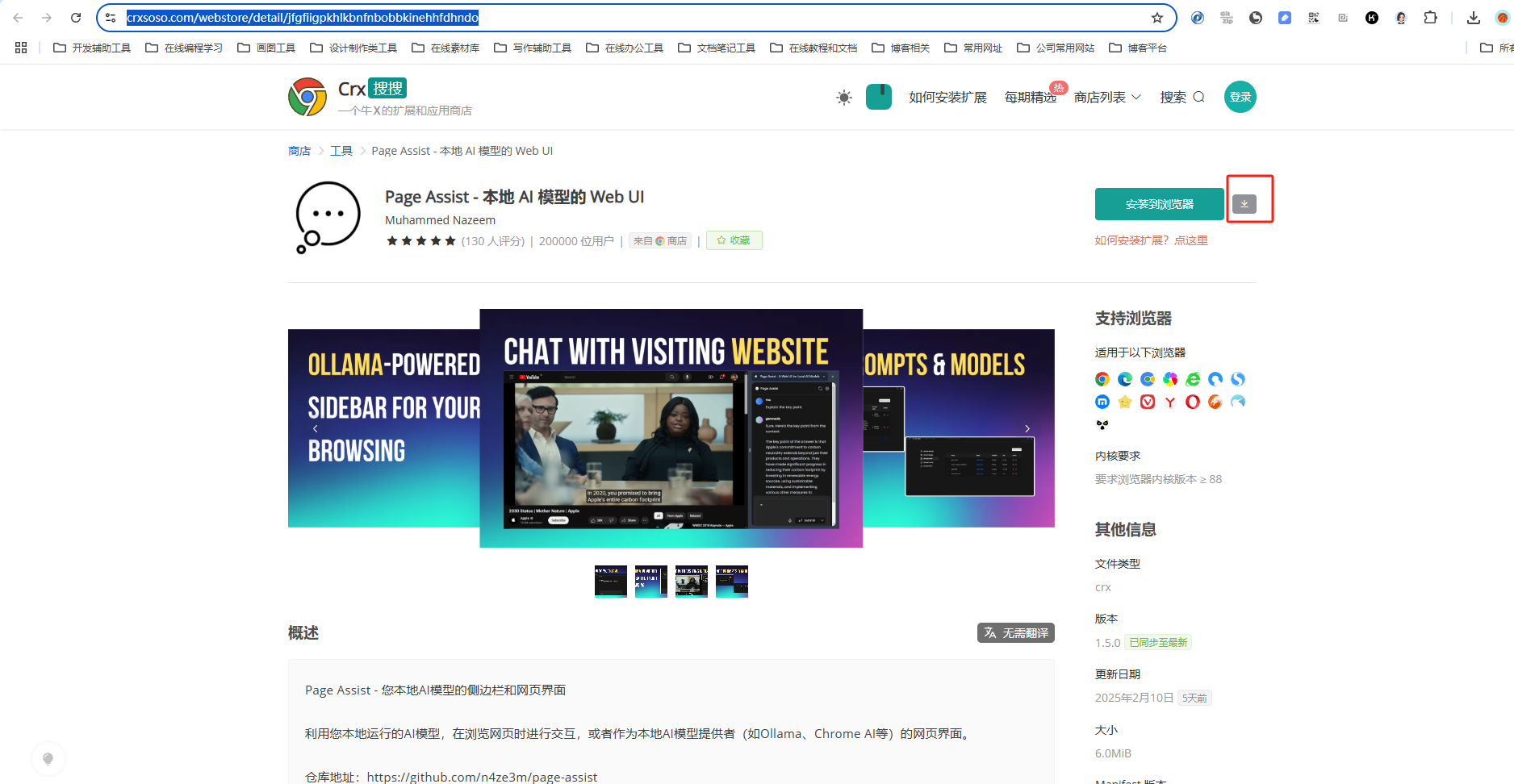The width and height of the screenshot is (1514, 784).
Task: Click the Git Zip extension icon
Action: 1227,18
